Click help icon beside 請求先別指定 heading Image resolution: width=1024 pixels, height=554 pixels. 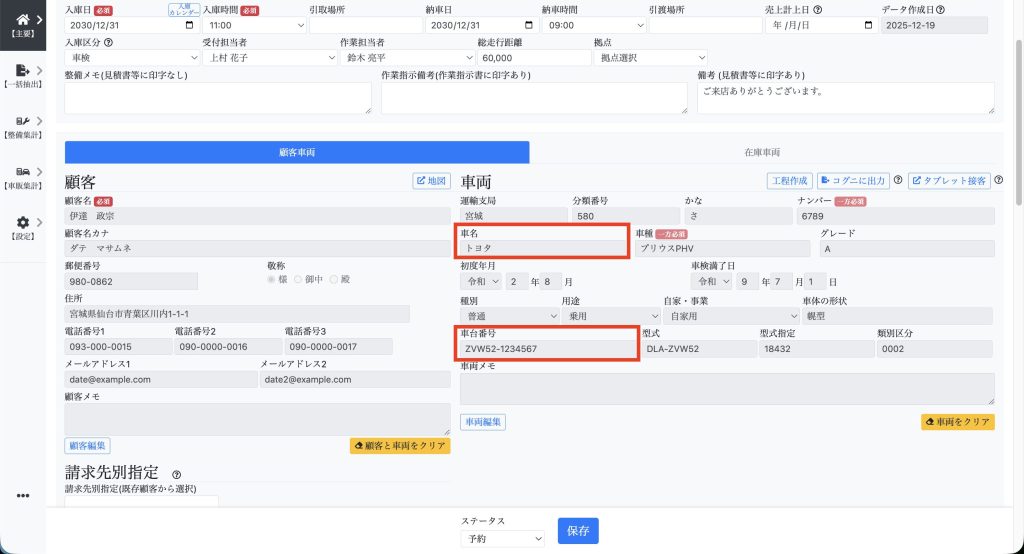click(176, 475)
